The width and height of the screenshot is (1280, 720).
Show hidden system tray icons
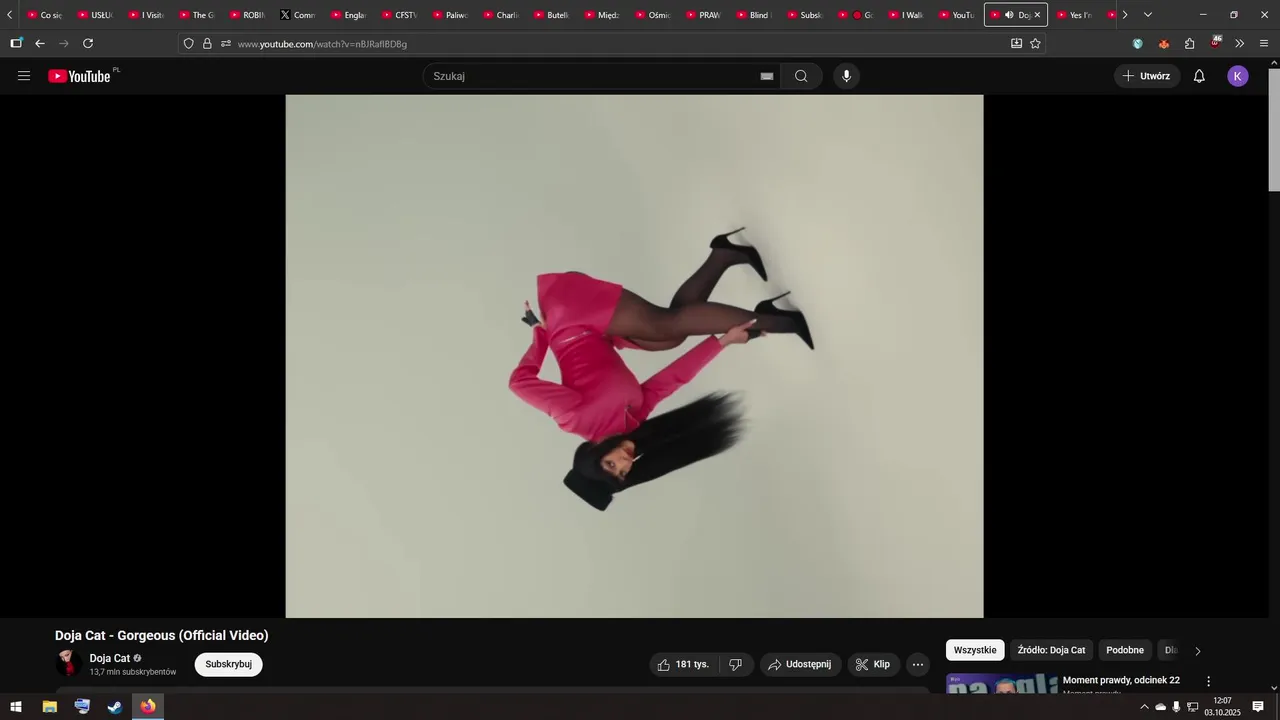pos(1144,707)
